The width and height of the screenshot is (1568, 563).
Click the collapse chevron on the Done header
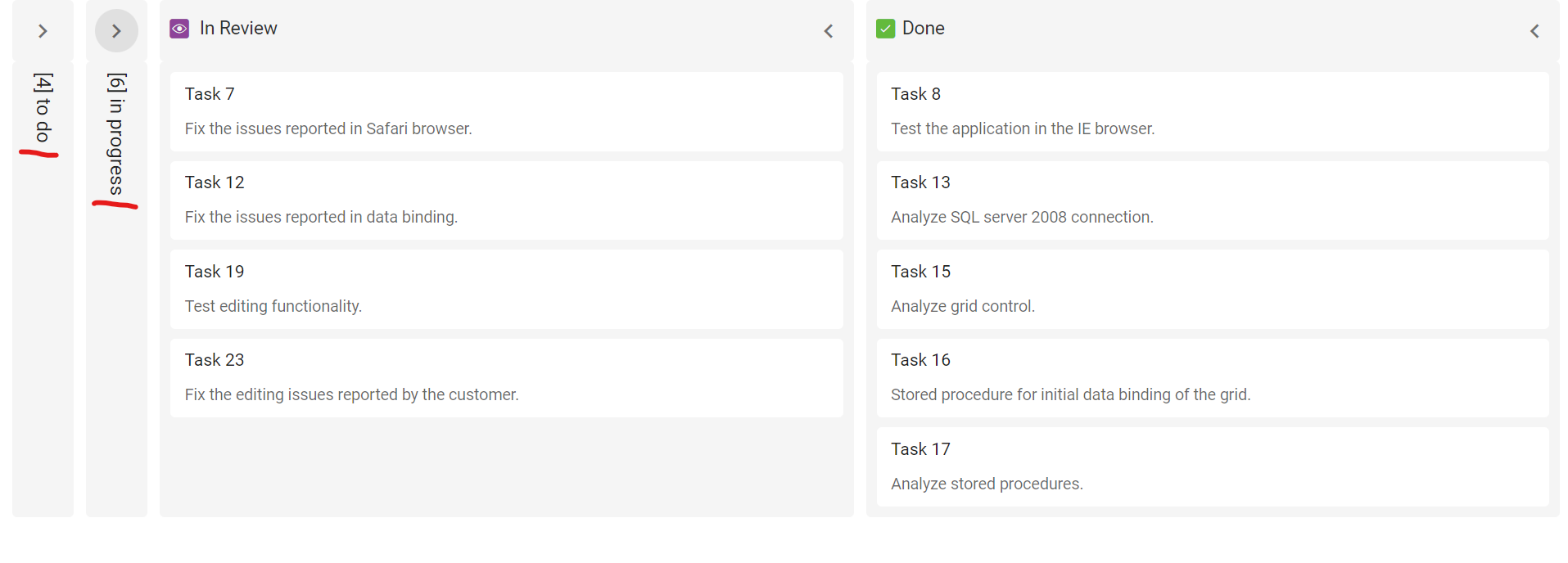1535,30
